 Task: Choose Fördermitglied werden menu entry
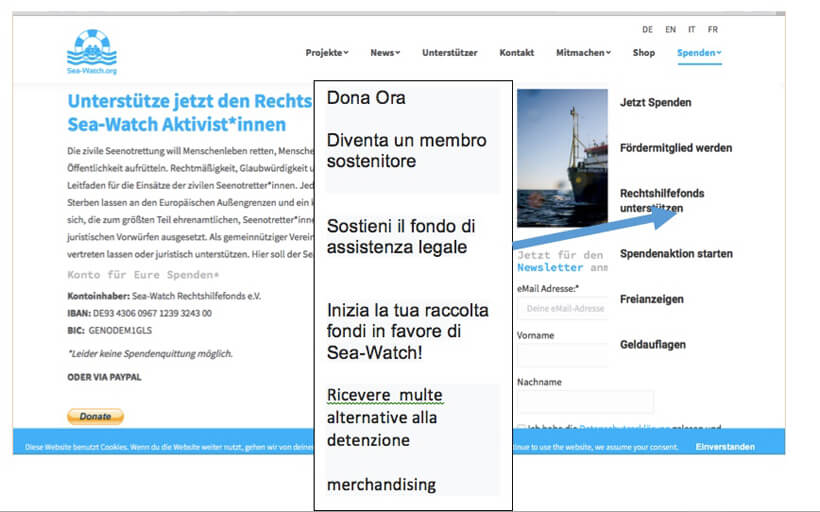[676, 148]
